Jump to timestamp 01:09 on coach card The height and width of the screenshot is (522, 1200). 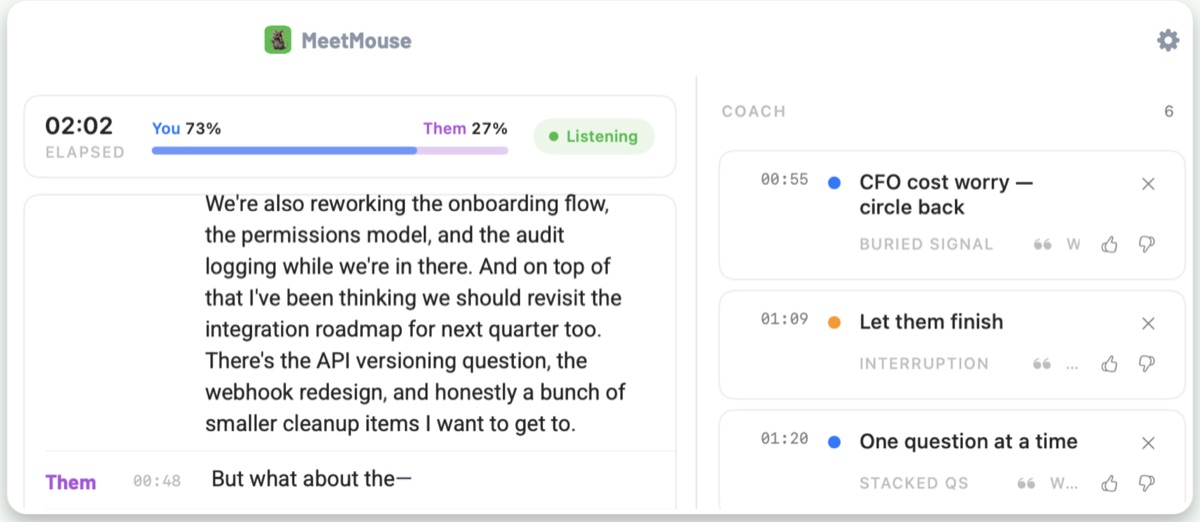[784, 321]
